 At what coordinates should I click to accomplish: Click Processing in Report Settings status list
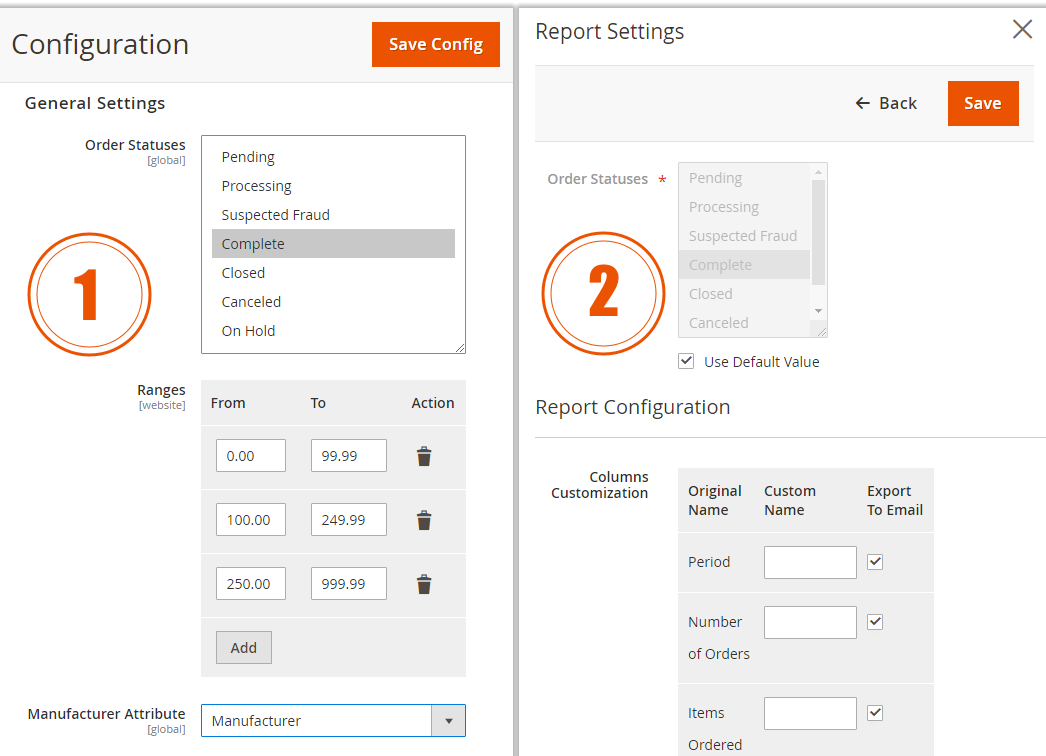(x=744, y=207)
